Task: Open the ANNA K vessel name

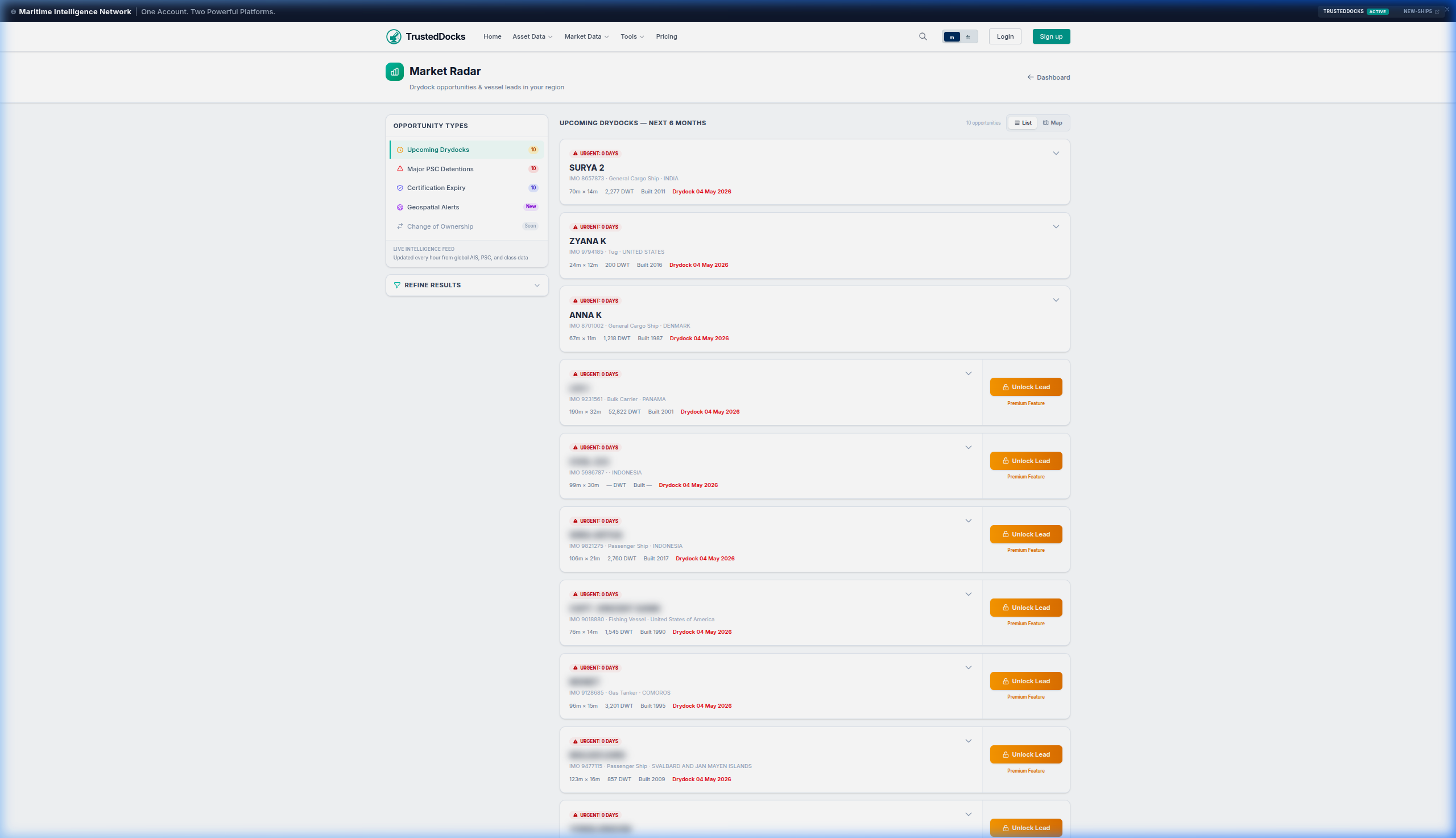Action: pos(585,315)
